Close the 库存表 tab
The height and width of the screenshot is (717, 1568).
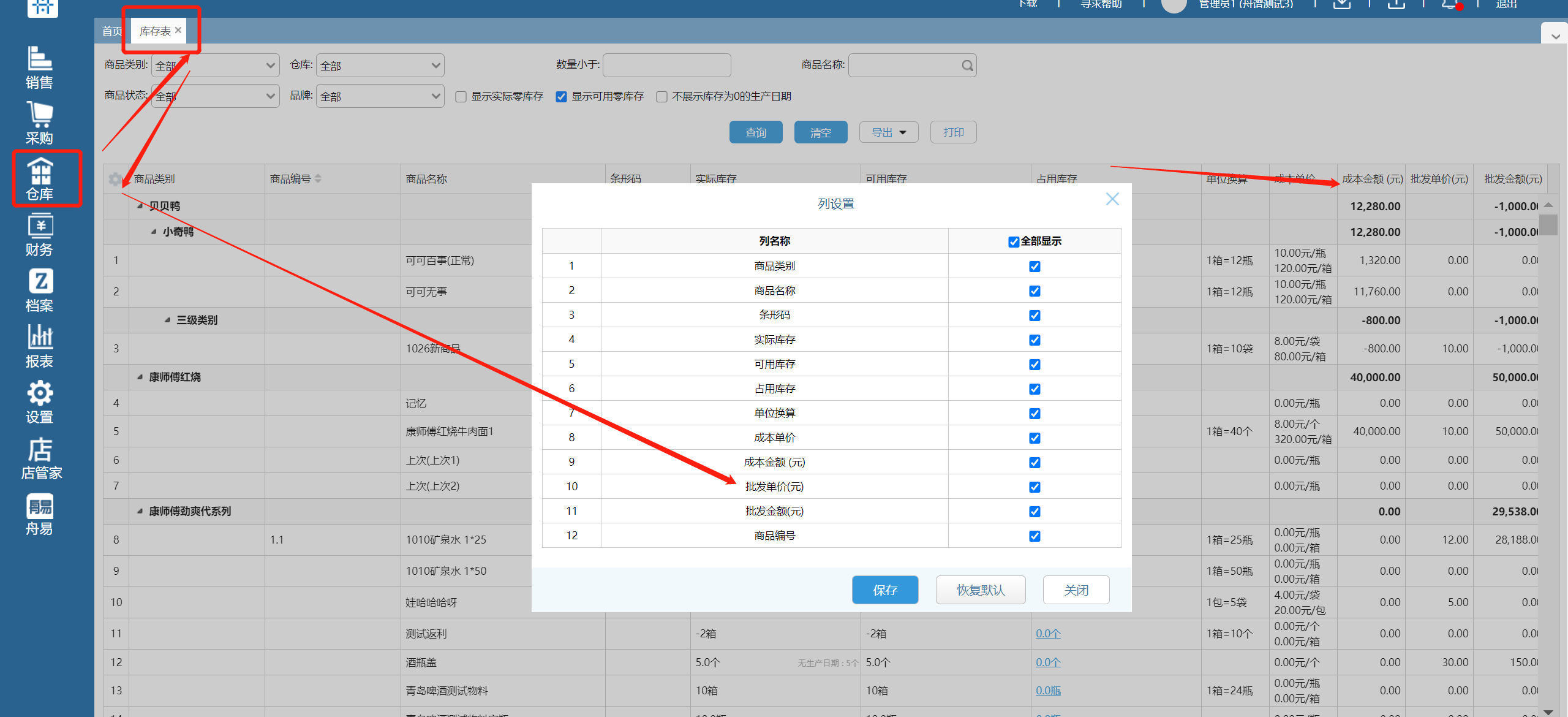[178, 30]
